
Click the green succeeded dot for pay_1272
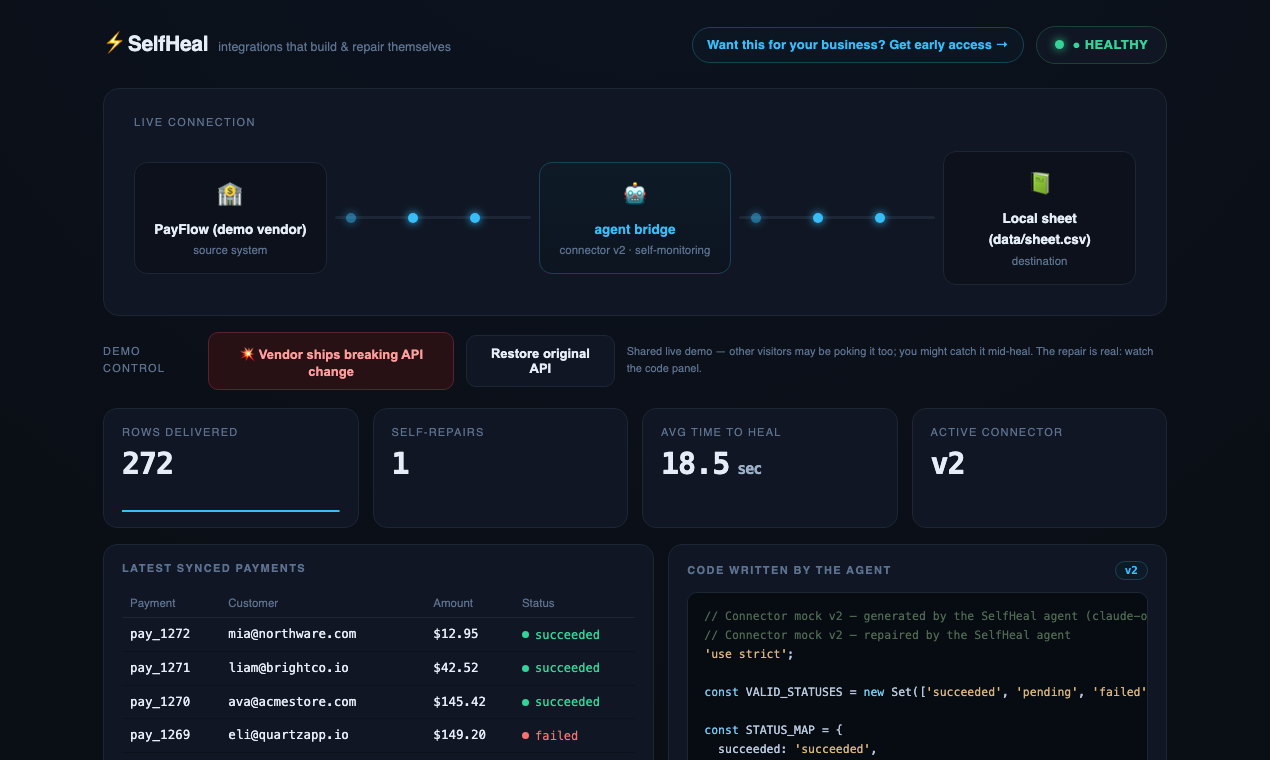click(x=526, y=635)
